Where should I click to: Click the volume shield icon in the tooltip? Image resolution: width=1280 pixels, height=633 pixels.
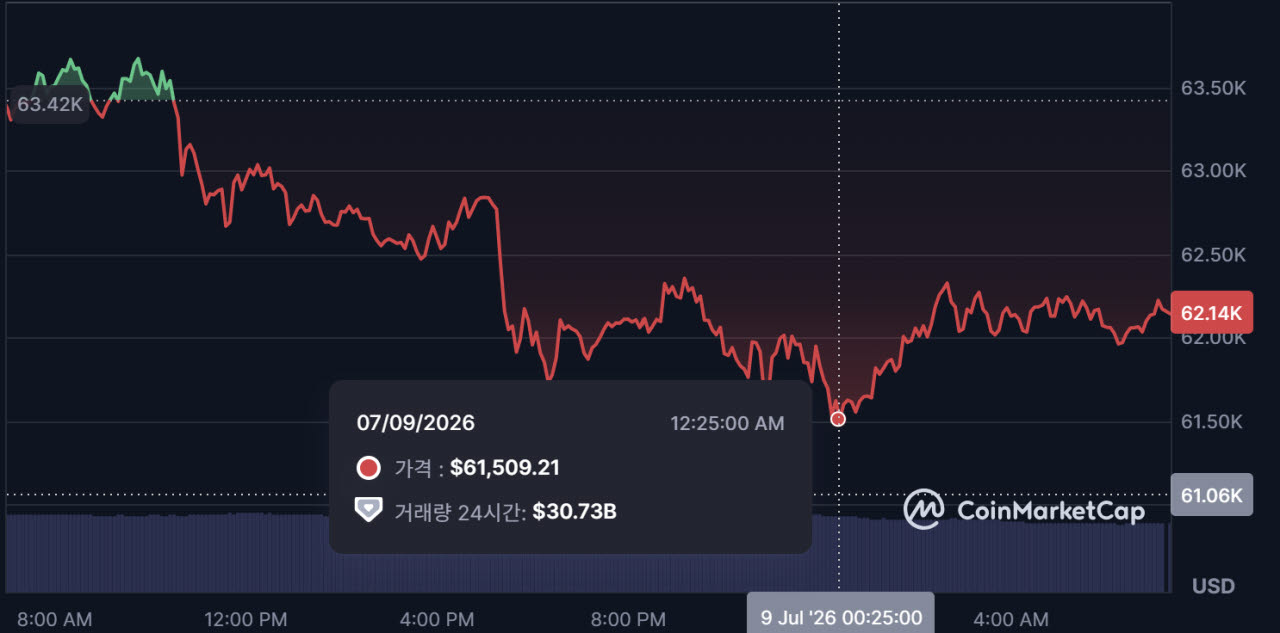(369, 510)
